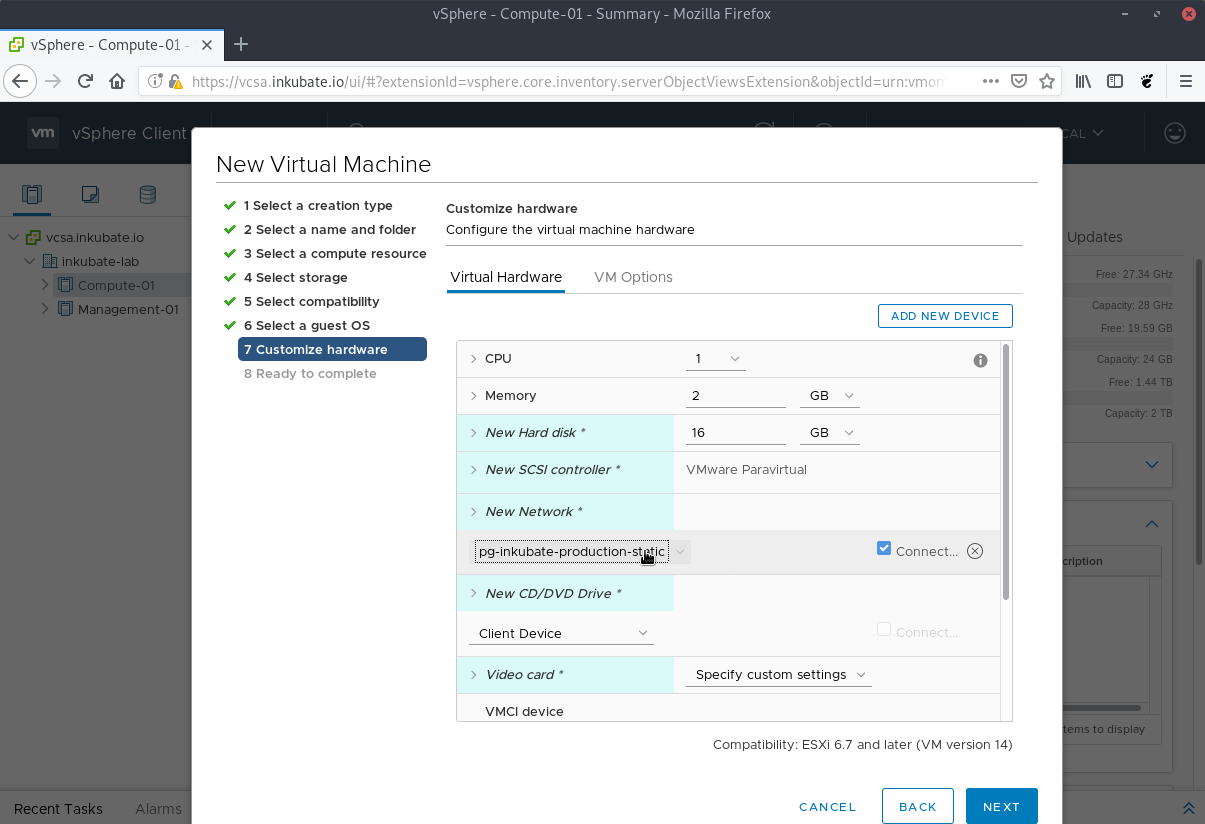The image size is (1205, 824).
Task: Open the Firefox hamburger menu
Action: click(x=1186, y=81)
